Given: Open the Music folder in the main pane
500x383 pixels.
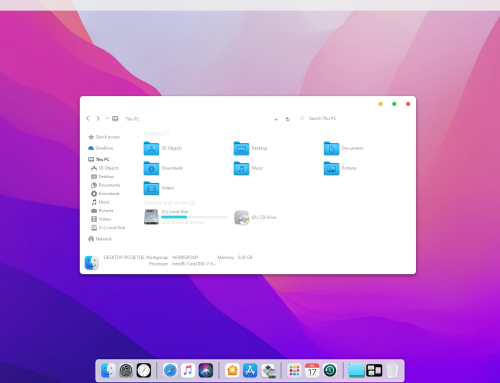Looking at the screenshot, I should pos(241,168).
